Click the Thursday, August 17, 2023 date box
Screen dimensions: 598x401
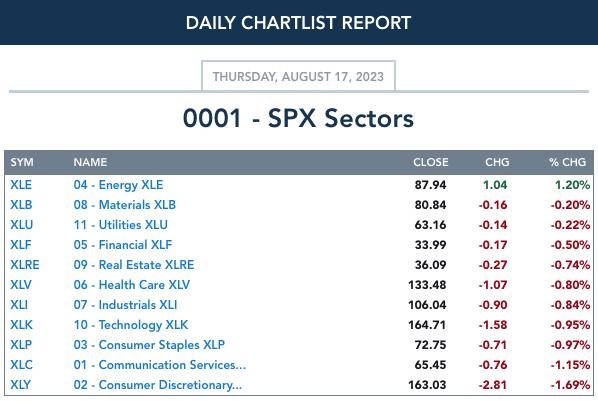point(298,76)
